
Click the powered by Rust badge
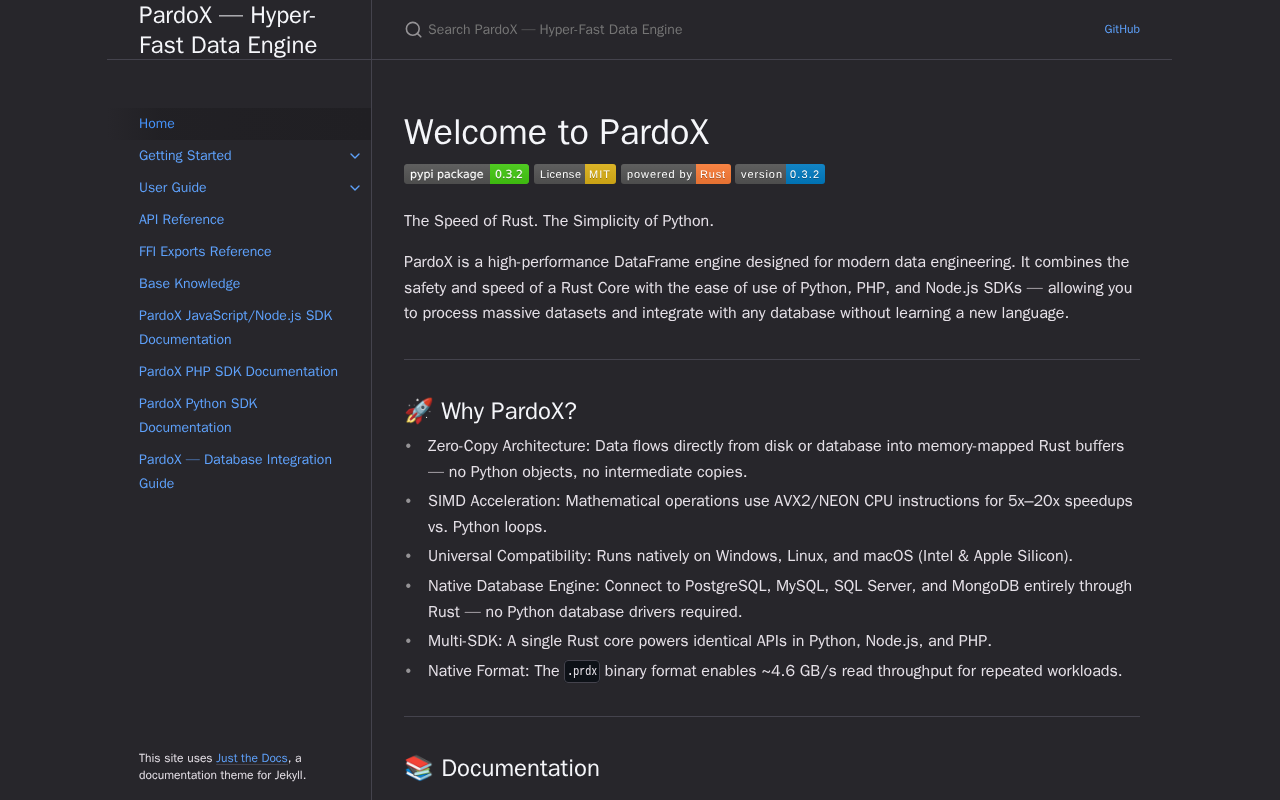click(x=675, y=174)
